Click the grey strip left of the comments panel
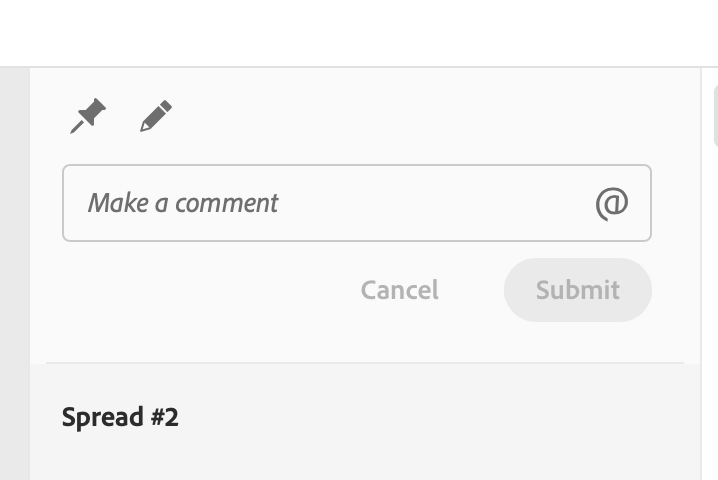This screenshot has height=480, width=718. (14, 270)
